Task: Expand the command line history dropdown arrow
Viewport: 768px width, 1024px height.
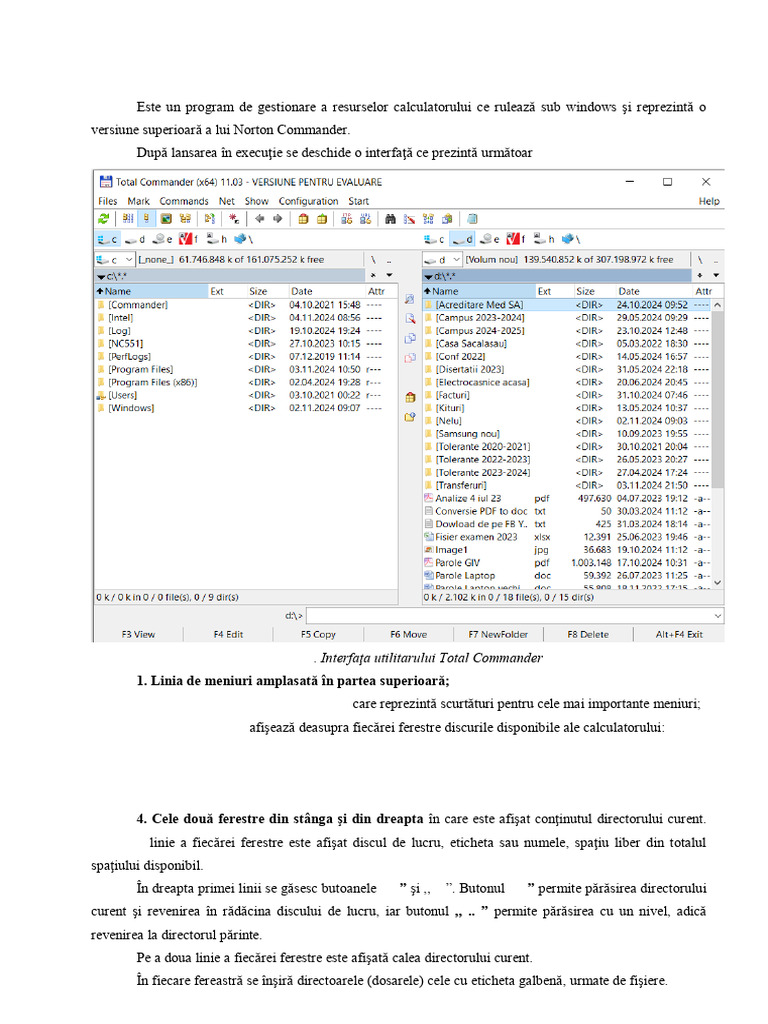Action: pyautogui.click(x=718, y=616)
